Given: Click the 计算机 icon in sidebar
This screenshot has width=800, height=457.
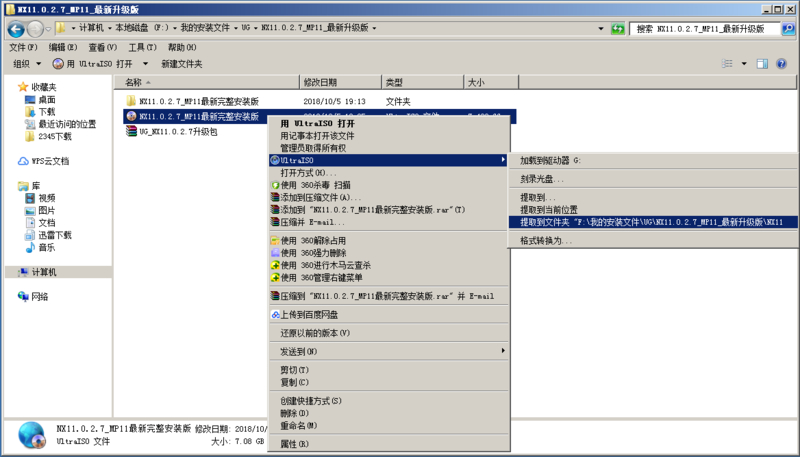Looking at the screenshot, I should coord(23,272).
